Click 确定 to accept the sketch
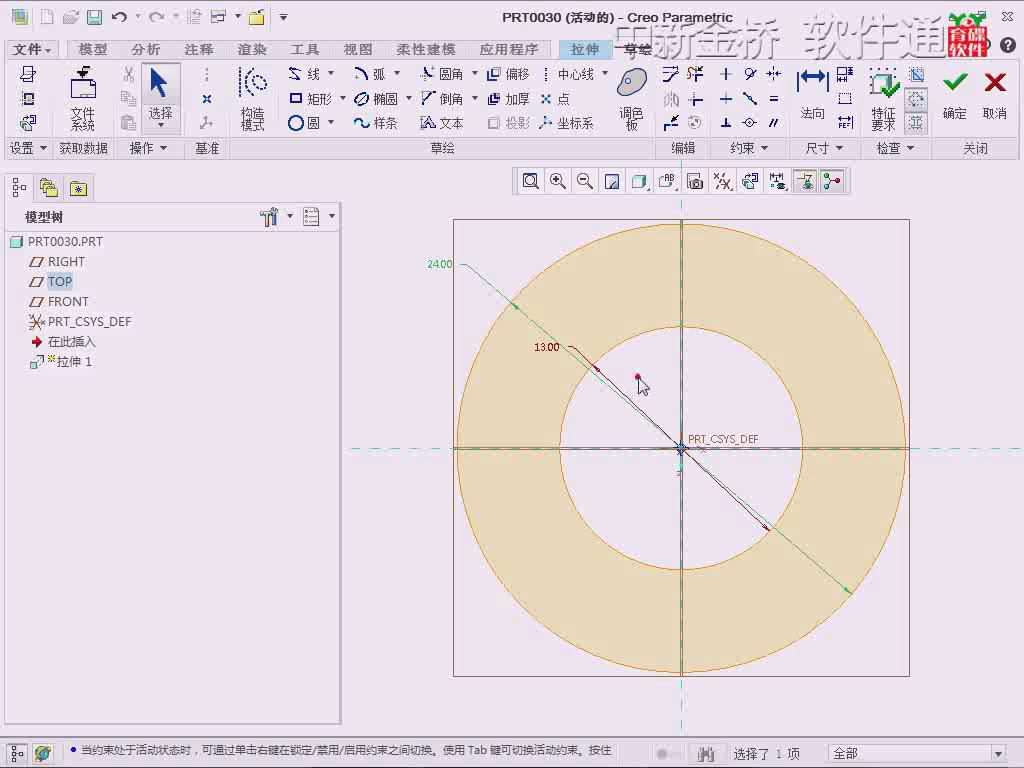Viewport: 1024px width, 768px height. [x=955, y=96]
